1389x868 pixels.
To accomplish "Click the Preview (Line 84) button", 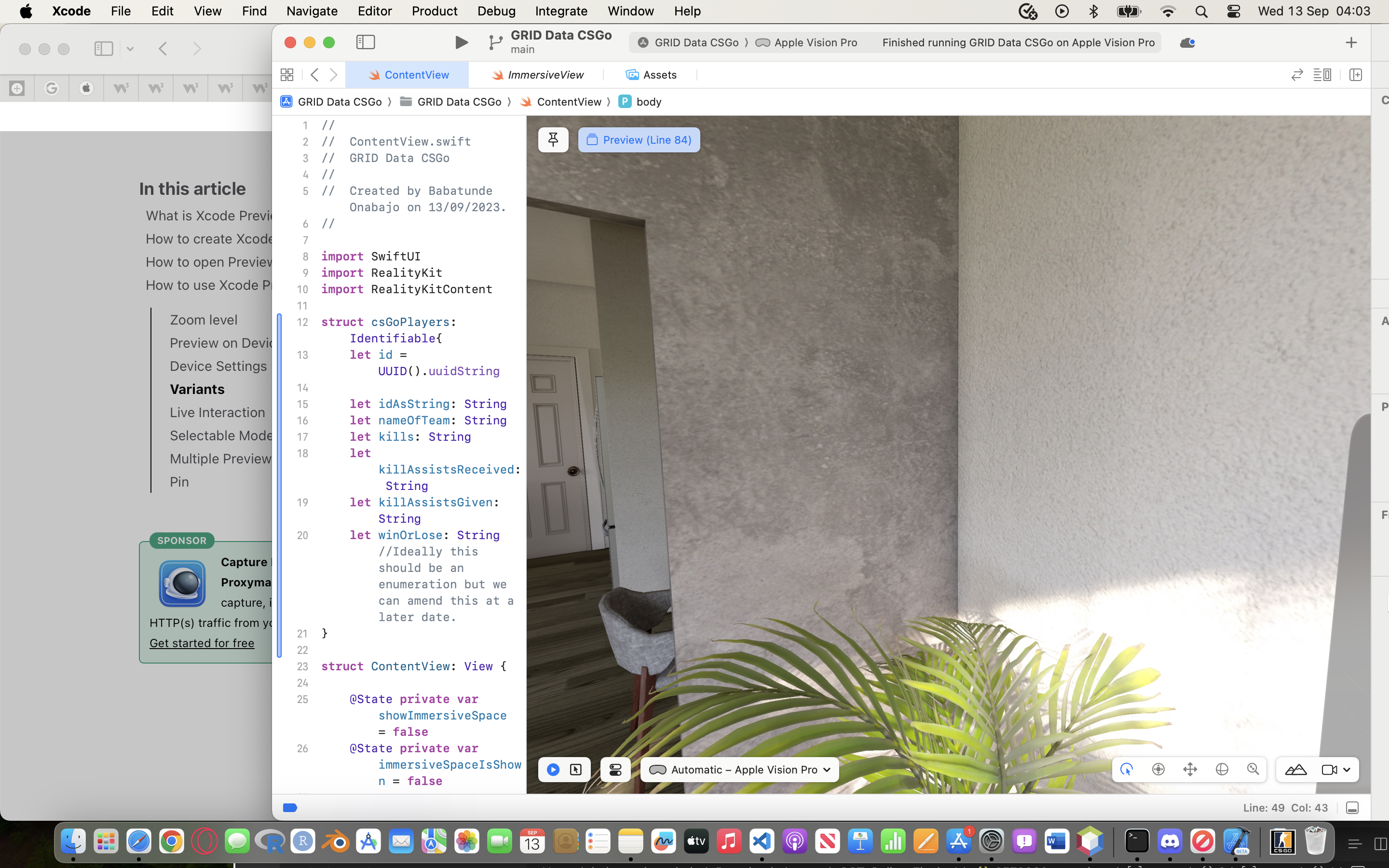I will click(639, 139).
